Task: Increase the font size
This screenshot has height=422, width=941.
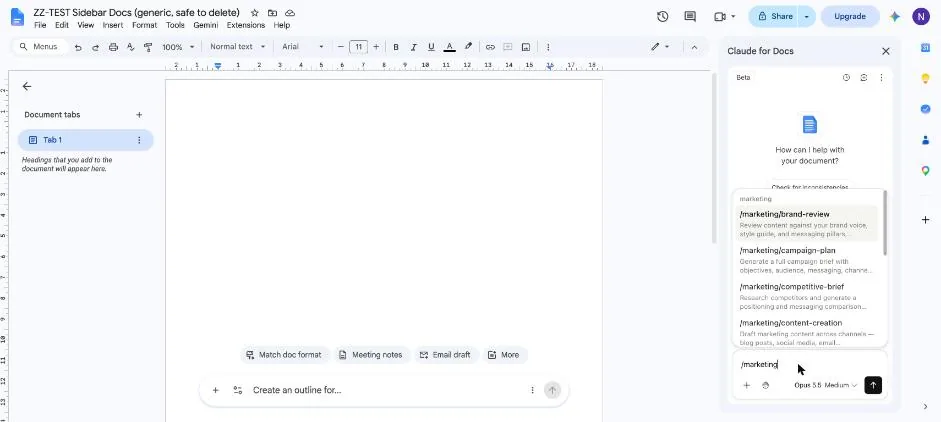Action: click(x=376, y=47)
